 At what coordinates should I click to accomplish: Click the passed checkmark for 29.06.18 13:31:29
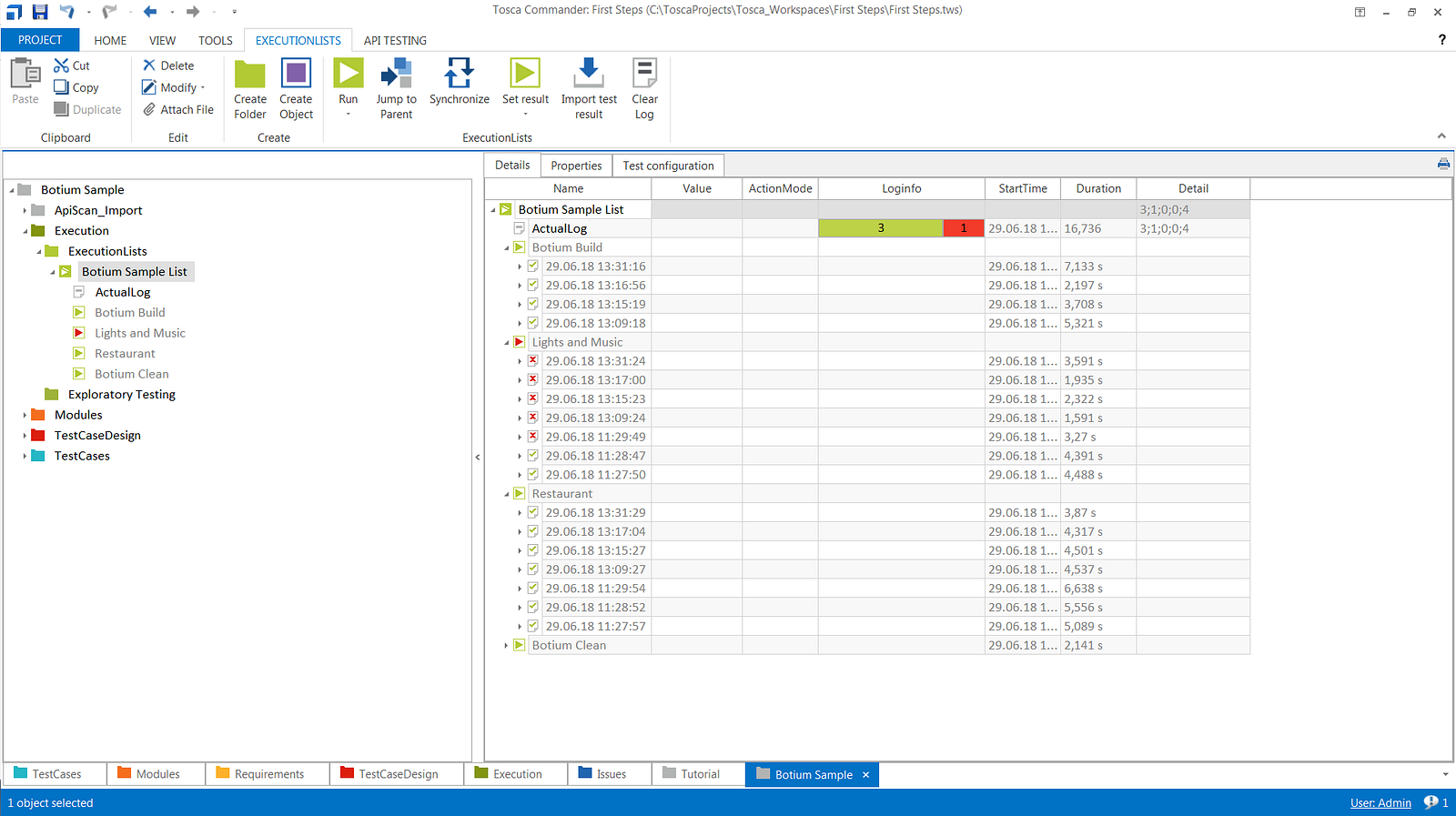[x=533, y=512]
